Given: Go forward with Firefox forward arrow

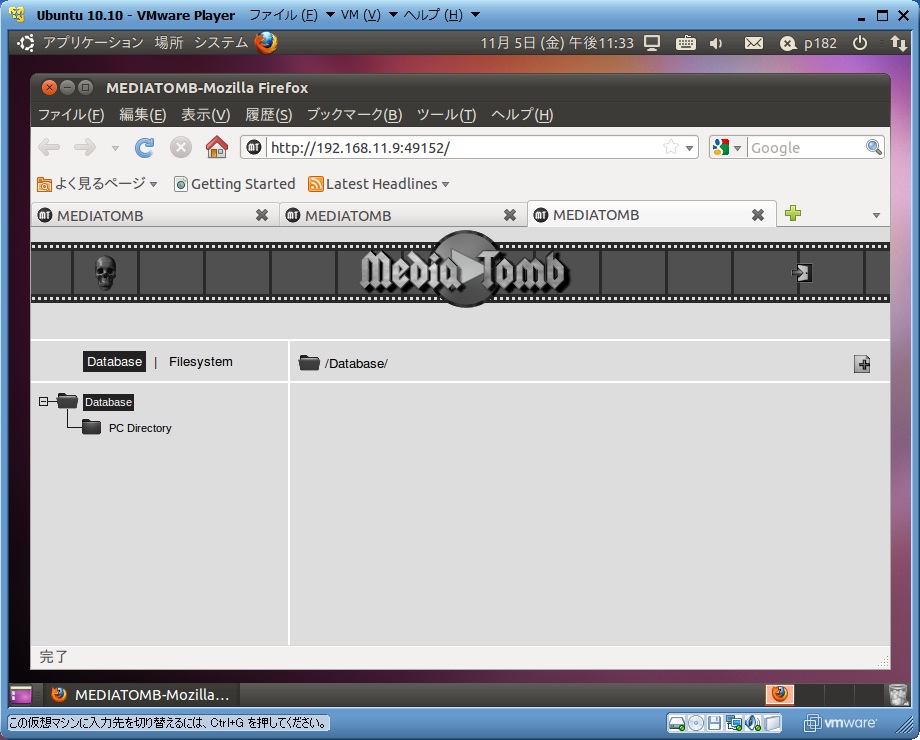Looking at the screenshot, I should [85, 147].
